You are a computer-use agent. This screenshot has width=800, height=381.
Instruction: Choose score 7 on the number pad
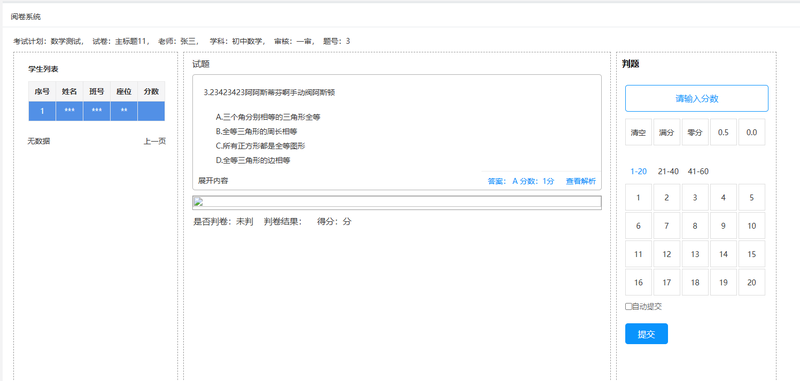[666, 225]
